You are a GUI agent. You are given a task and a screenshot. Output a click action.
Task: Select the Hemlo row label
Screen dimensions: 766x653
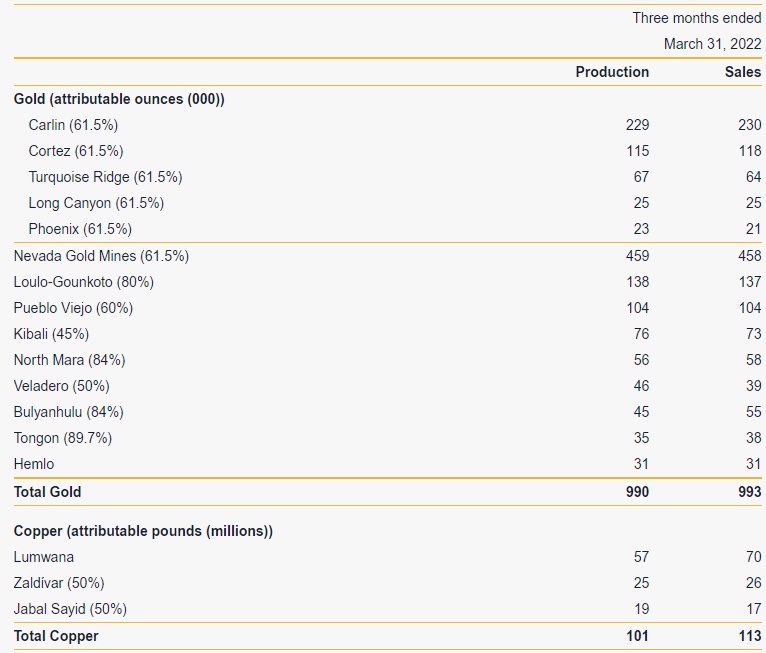pos(34,464)
